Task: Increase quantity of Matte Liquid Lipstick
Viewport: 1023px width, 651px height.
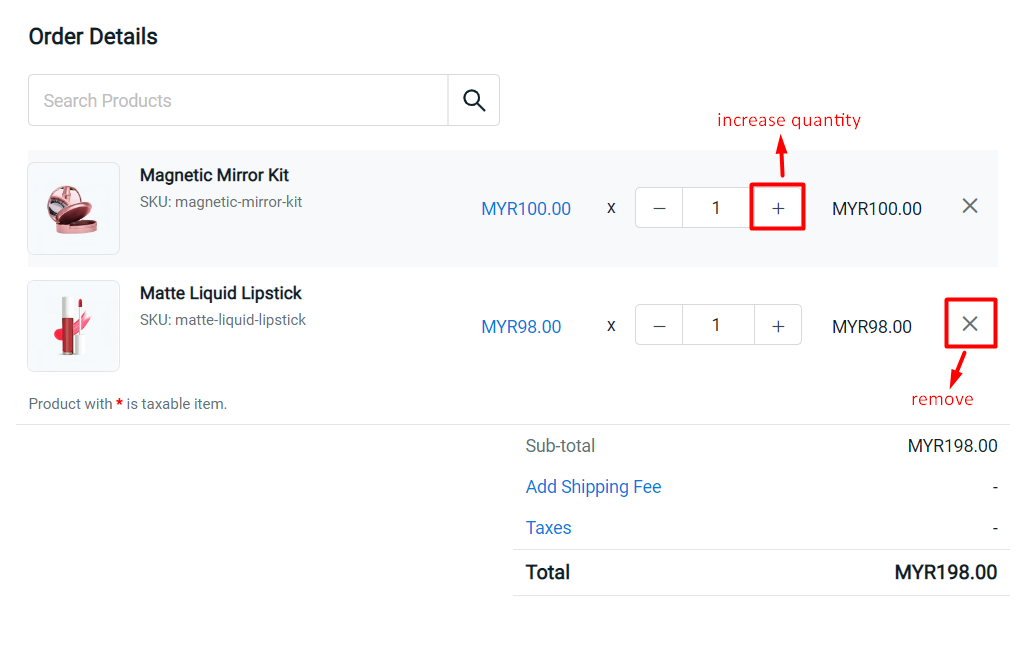Action: point(777,324)
